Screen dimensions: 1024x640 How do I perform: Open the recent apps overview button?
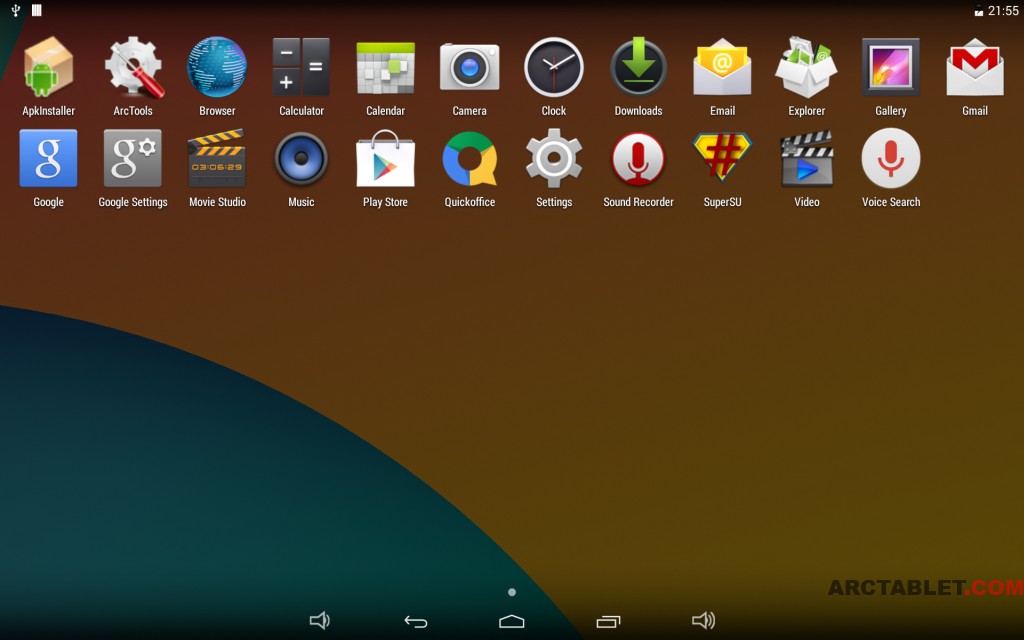(608, 622)
